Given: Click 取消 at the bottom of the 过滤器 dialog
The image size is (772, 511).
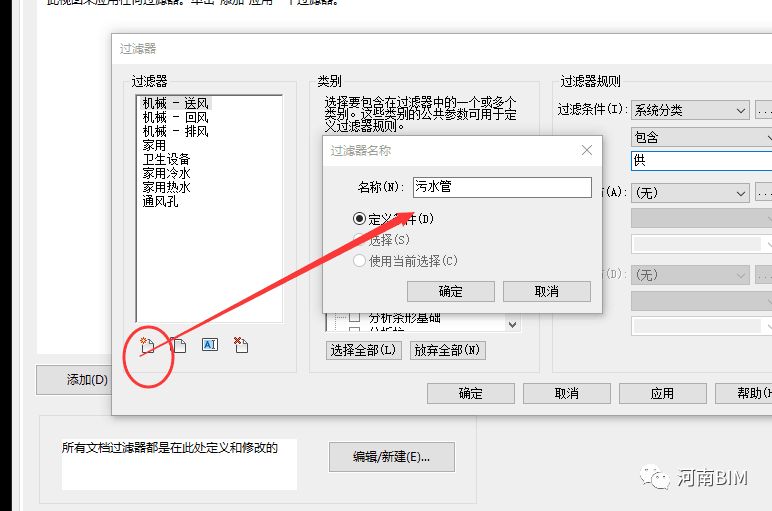Looking at the screenshot, I should [x=567, y=393].
